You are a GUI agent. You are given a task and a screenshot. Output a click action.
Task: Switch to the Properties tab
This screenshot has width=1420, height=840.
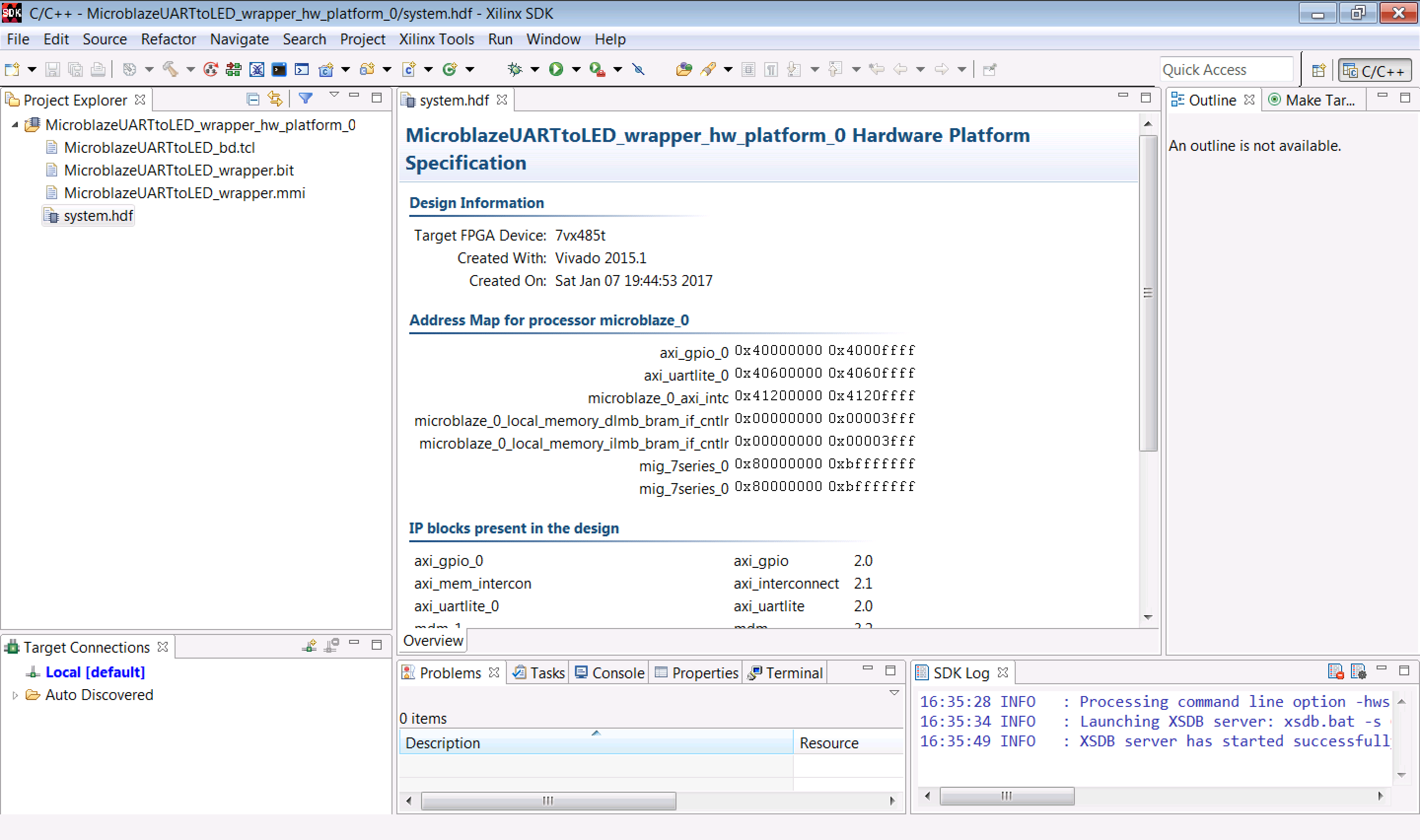pos(696,672)
